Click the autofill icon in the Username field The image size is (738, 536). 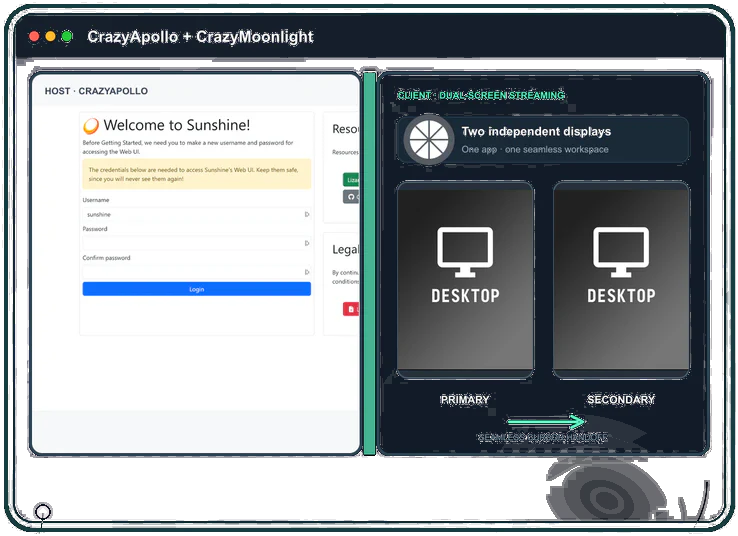(x=307, y=215)
